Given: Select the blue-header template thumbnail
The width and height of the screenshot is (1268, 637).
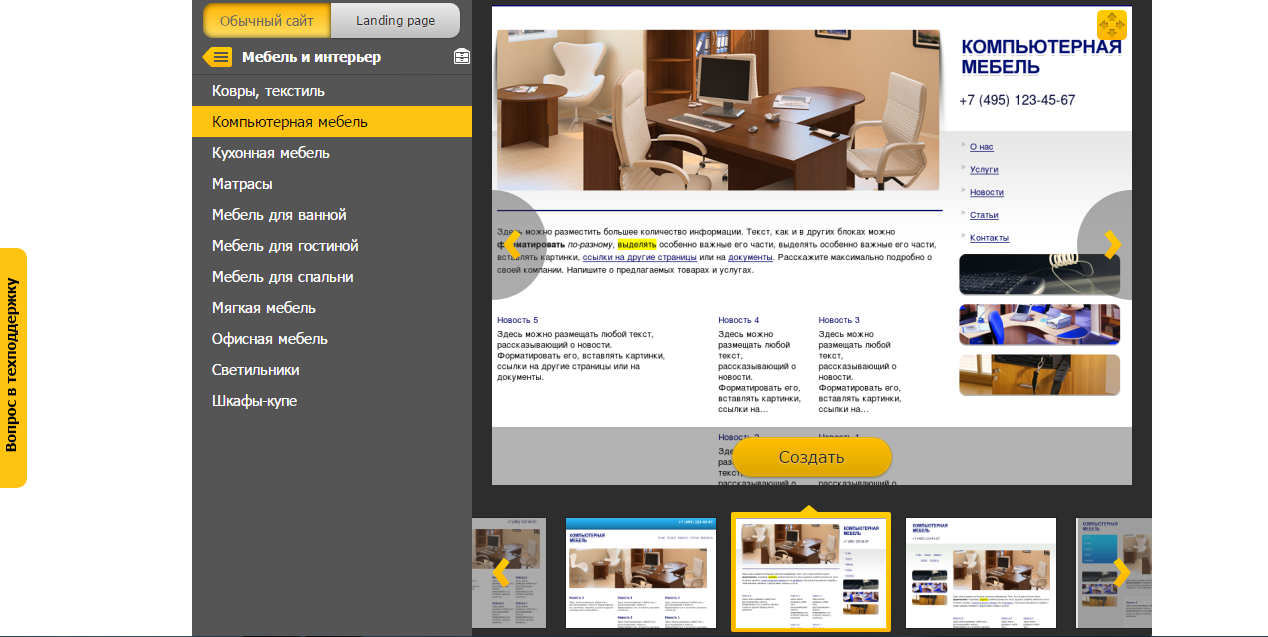Looking at the screenshot, I should [641, 573].
